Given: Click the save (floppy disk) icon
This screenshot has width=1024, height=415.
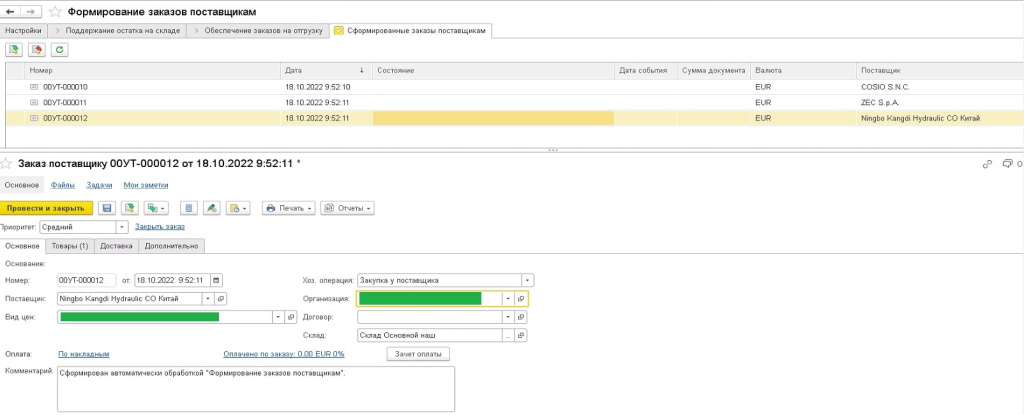Looking at the screenshot, I should pos(107,208).
